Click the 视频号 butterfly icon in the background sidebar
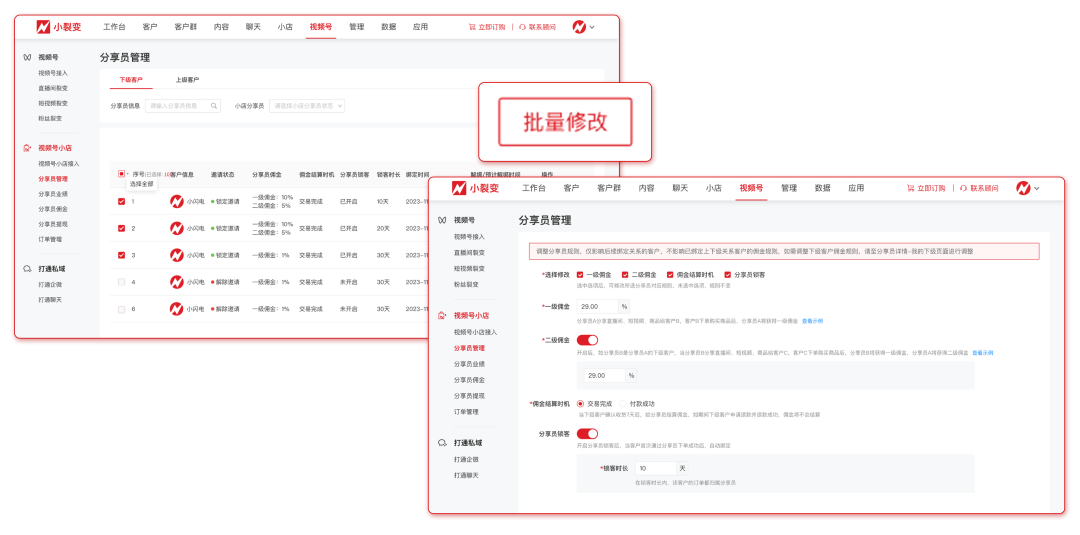 (x=27, y=58)
